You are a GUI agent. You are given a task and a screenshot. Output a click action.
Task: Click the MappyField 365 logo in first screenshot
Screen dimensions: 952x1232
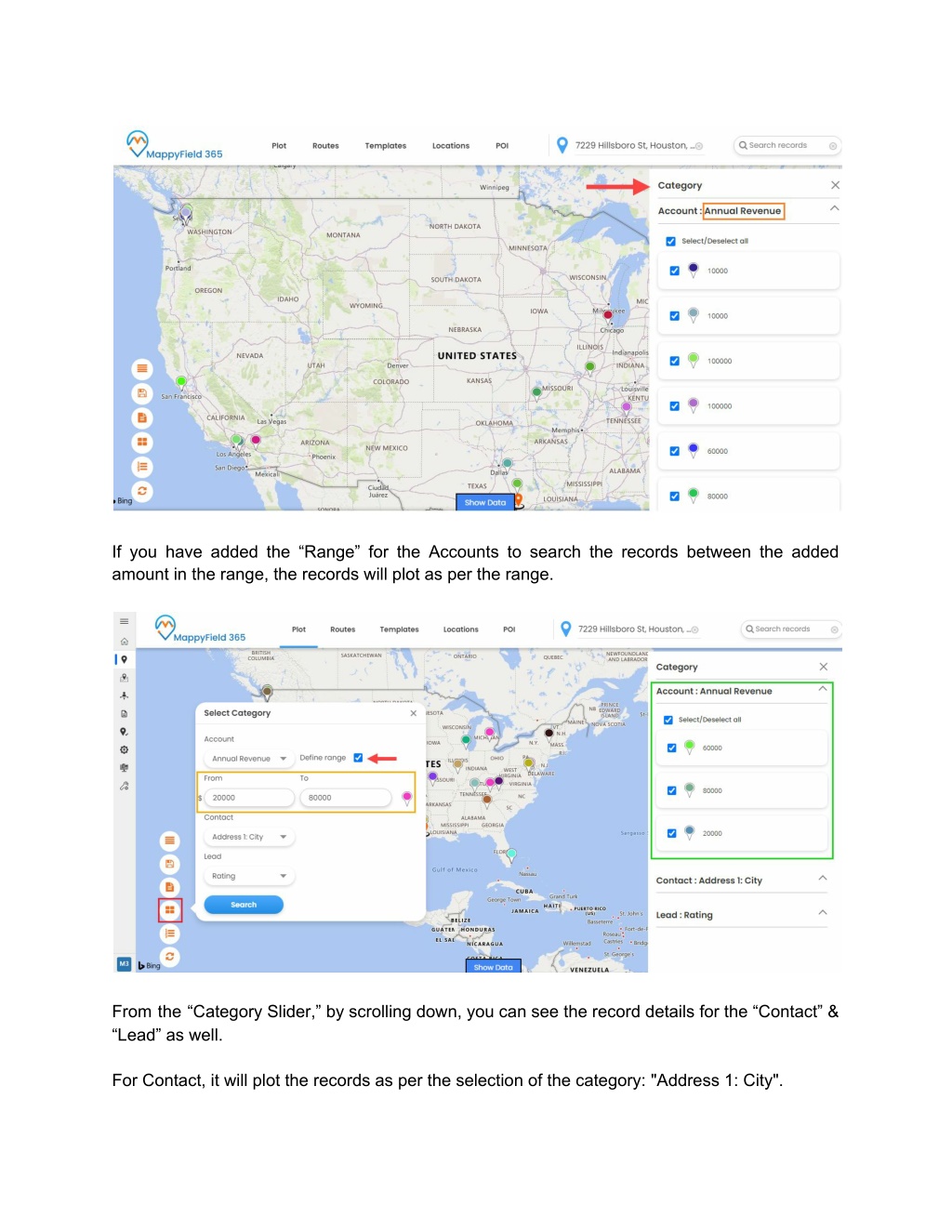point(175,146)
